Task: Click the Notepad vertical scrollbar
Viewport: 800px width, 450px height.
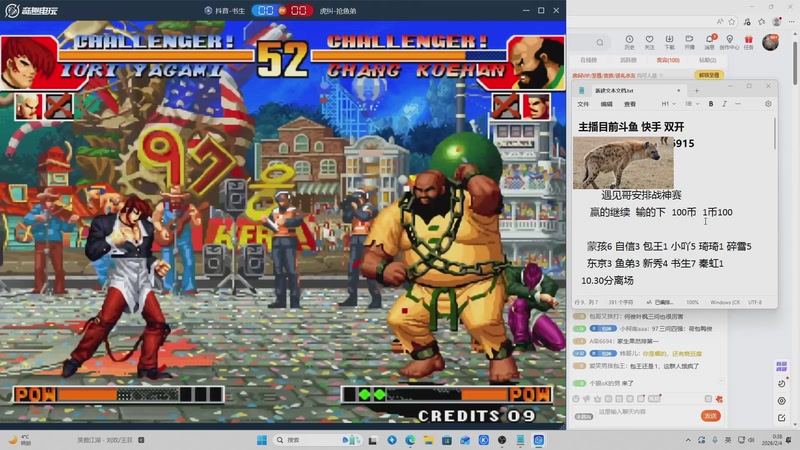Action: [x=774, y=134]
